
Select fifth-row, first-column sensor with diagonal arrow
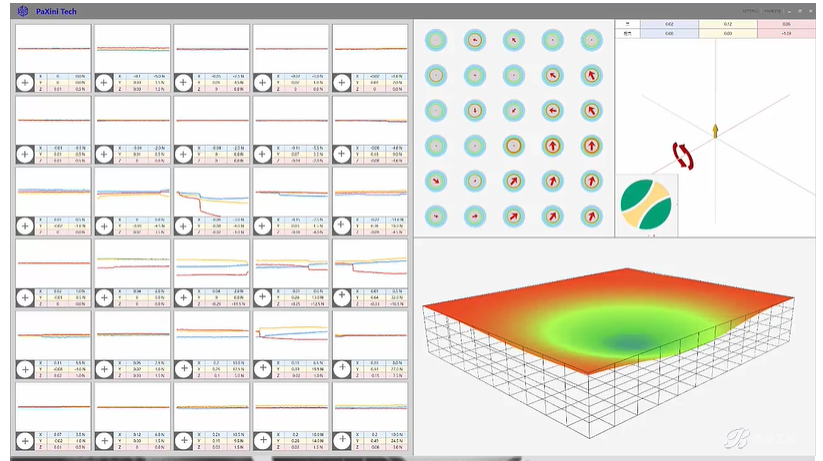[436, 181]
